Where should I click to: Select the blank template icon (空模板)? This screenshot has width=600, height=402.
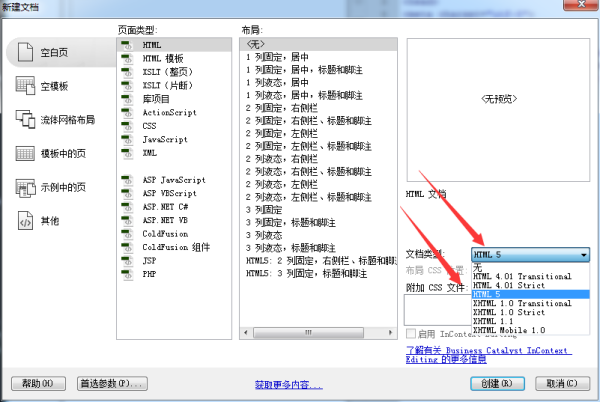[x=25, y=85]
